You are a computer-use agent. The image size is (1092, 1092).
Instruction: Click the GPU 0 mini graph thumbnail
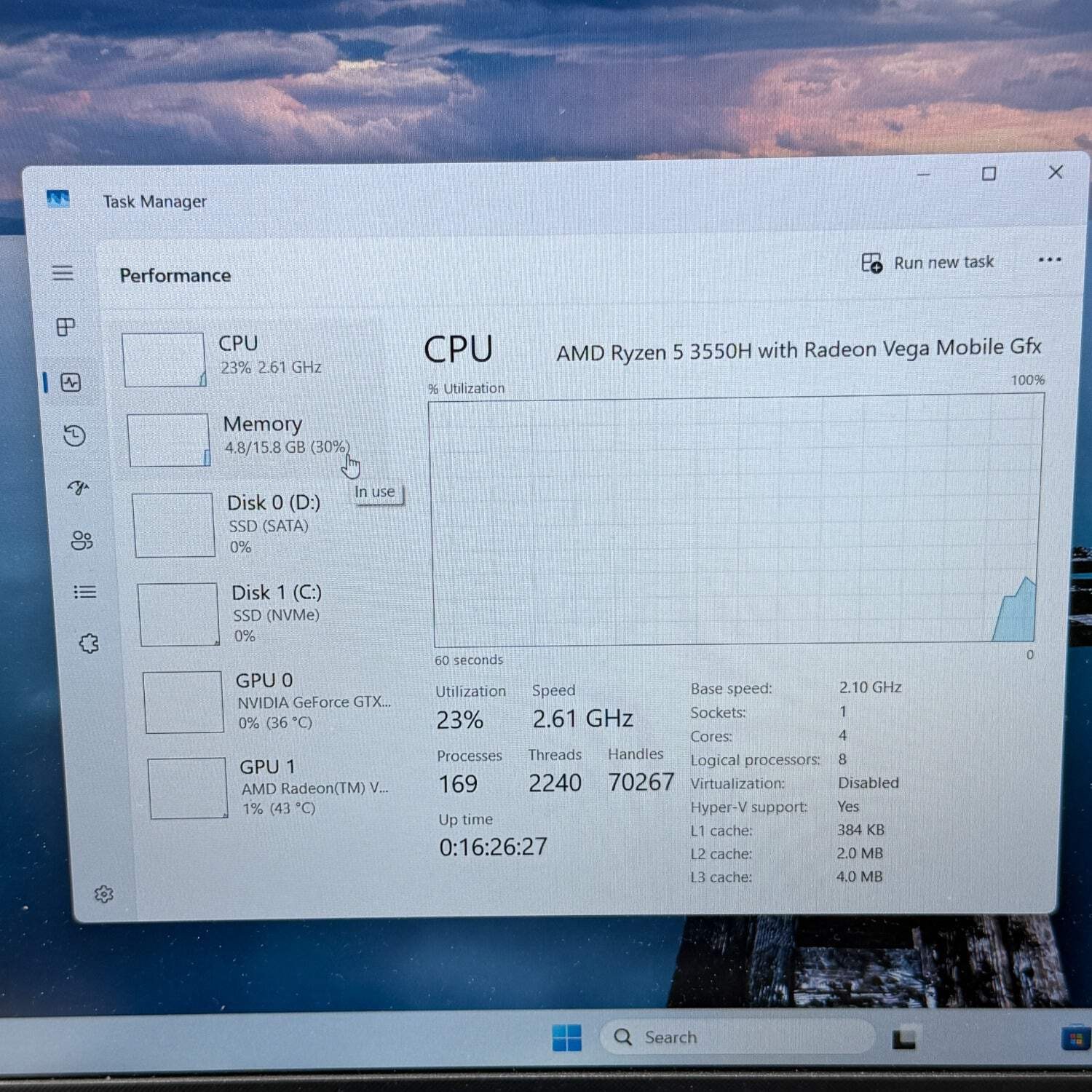tap(183, 702)
